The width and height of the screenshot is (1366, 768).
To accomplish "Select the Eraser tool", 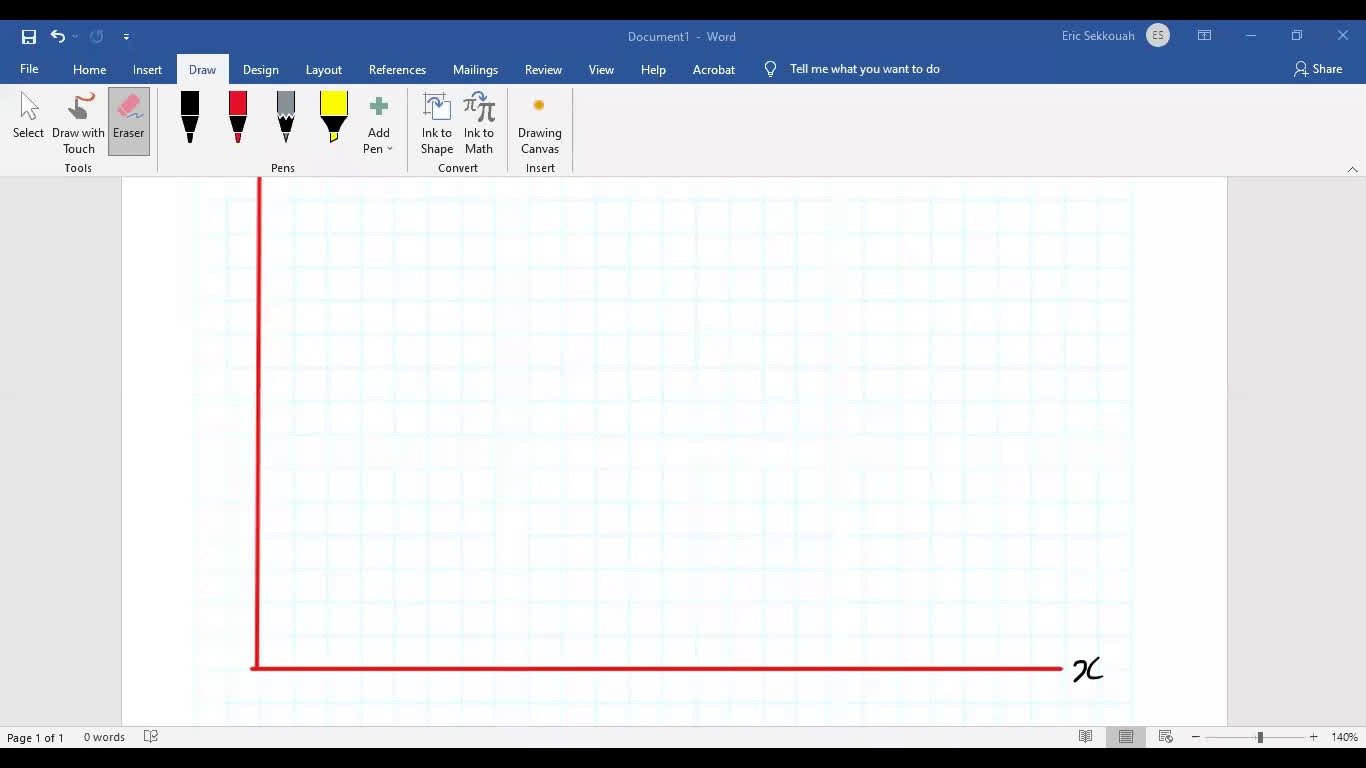I will coord(129,120).
